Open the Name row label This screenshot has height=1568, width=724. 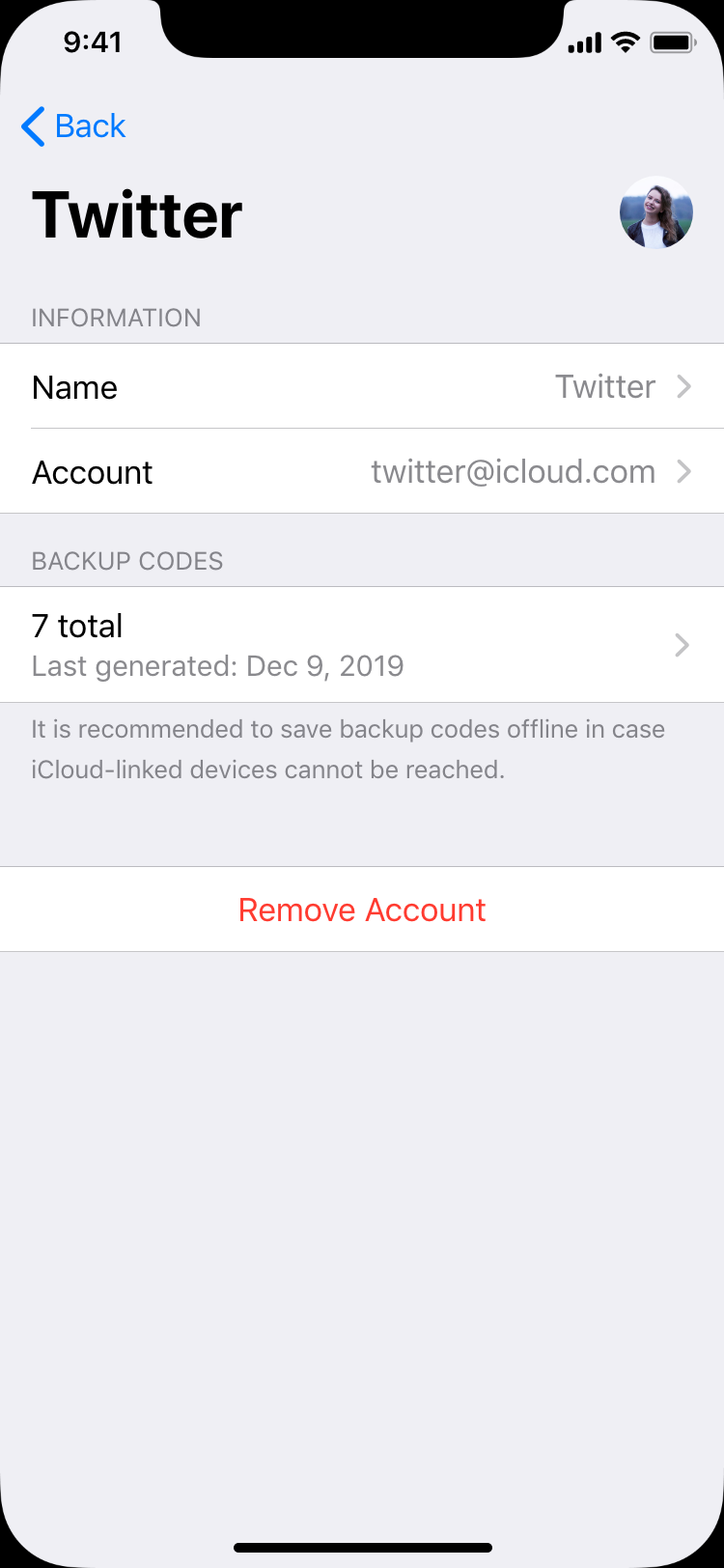pyautogui.click(x=75, y=387)
